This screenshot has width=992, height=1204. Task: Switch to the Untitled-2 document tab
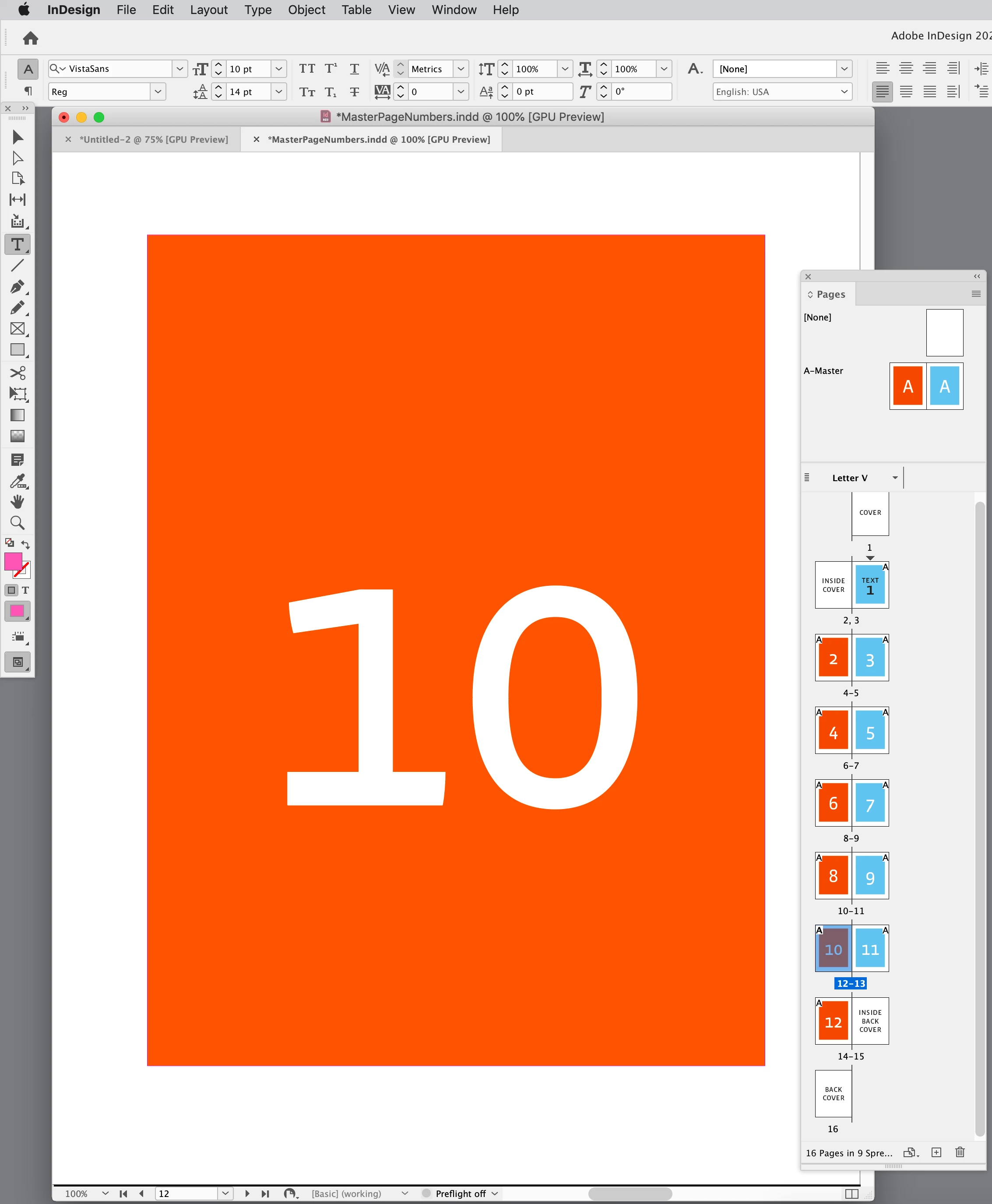[153, 139]
